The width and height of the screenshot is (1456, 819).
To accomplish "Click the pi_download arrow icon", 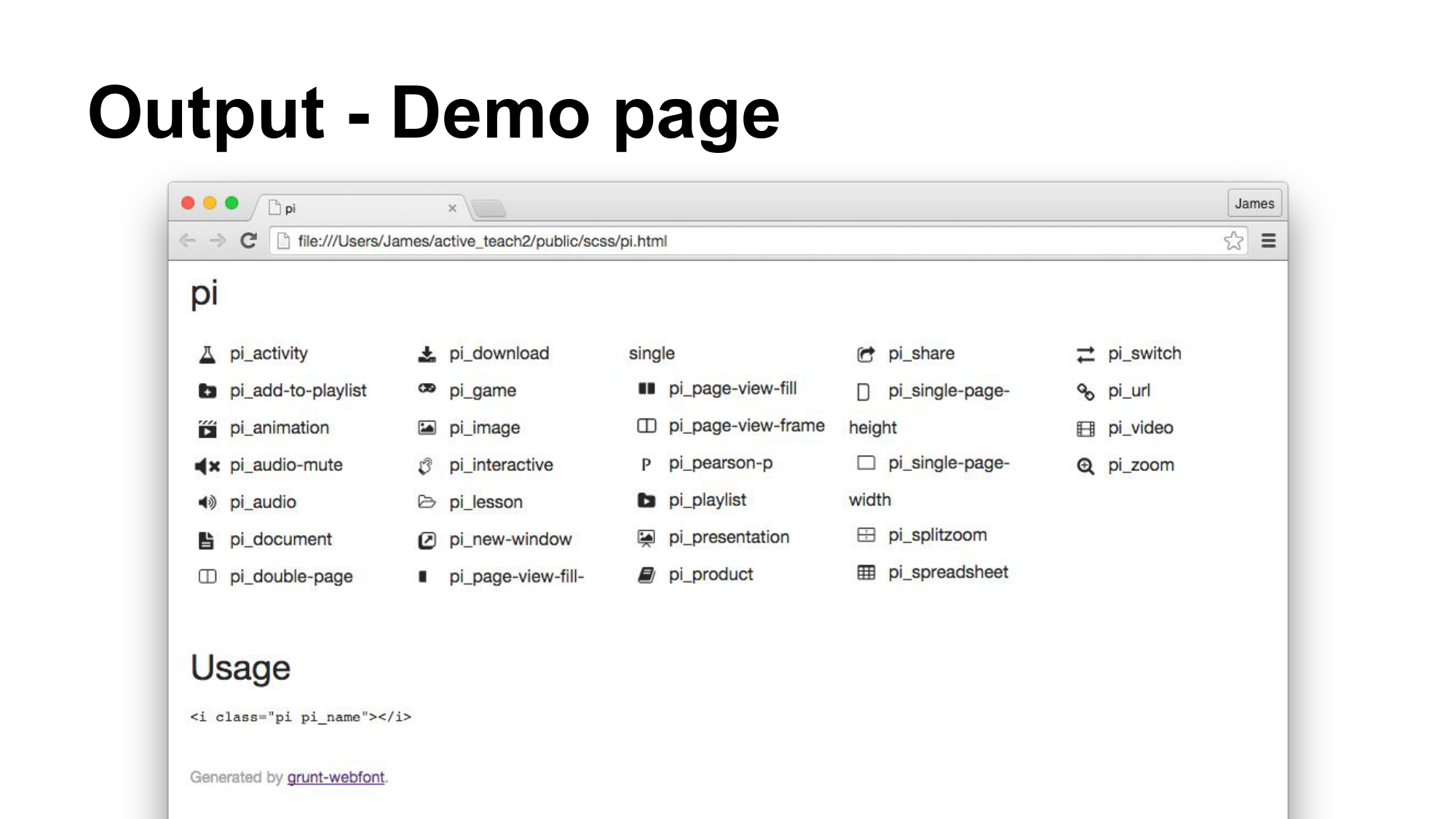I will coord(427,355).
